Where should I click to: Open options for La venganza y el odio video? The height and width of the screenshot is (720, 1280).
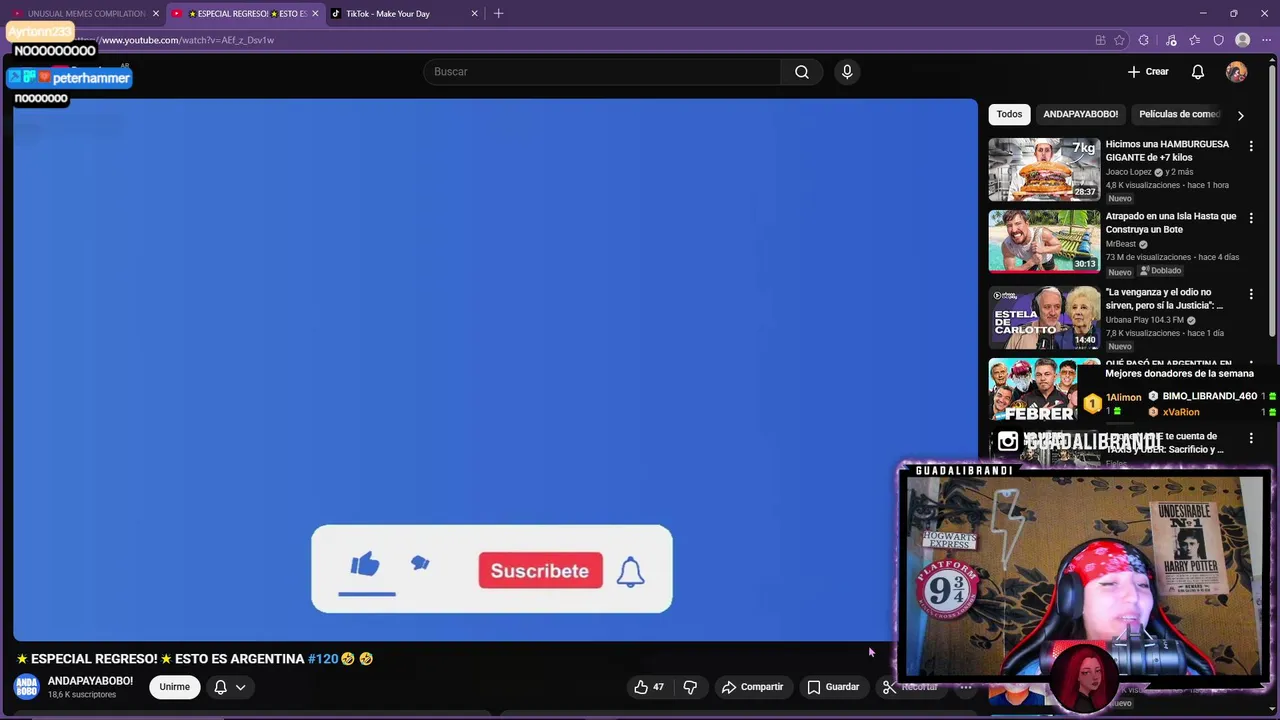coord(1250,294)
